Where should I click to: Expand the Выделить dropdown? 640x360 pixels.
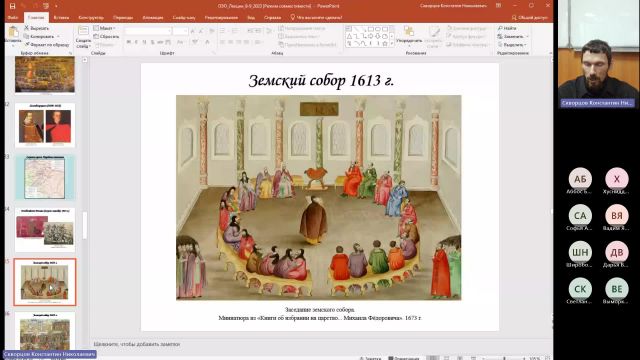[x=512, y=44]
